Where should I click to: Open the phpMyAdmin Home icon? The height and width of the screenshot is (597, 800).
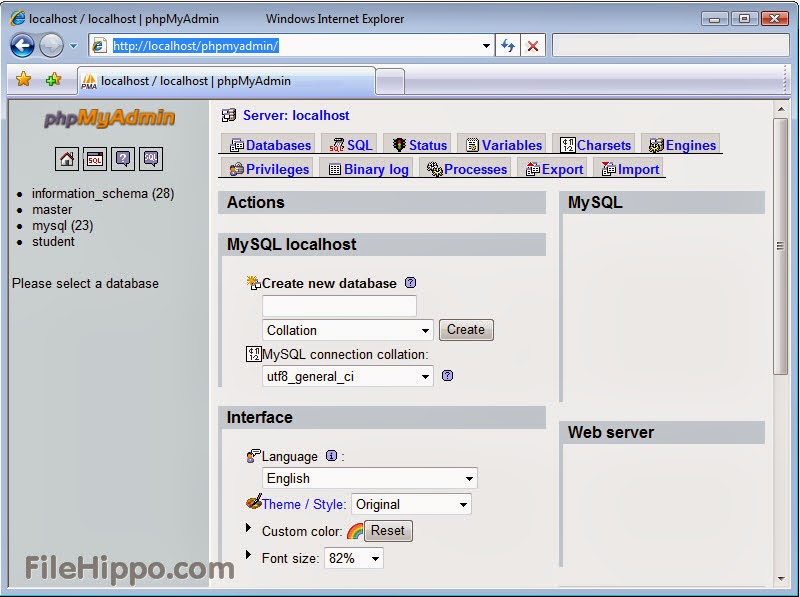tap(67, 159)
